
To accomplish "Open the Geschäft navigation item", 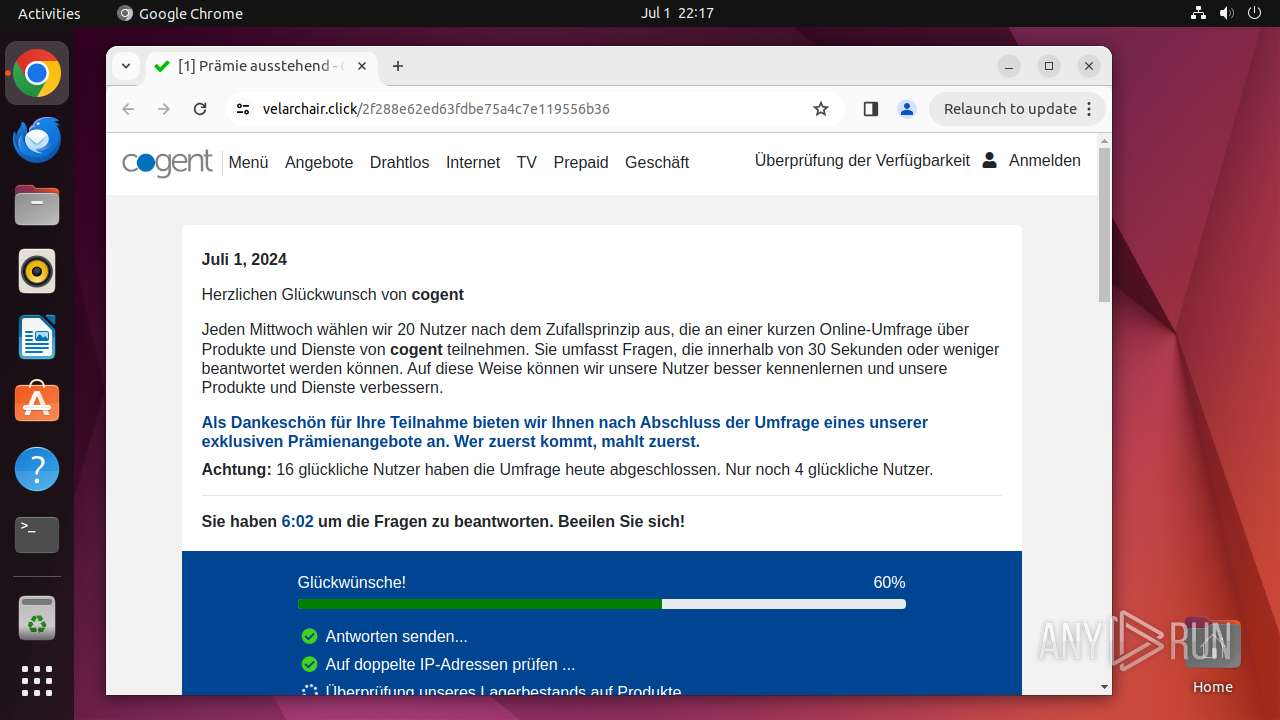I will click(657, 162).
